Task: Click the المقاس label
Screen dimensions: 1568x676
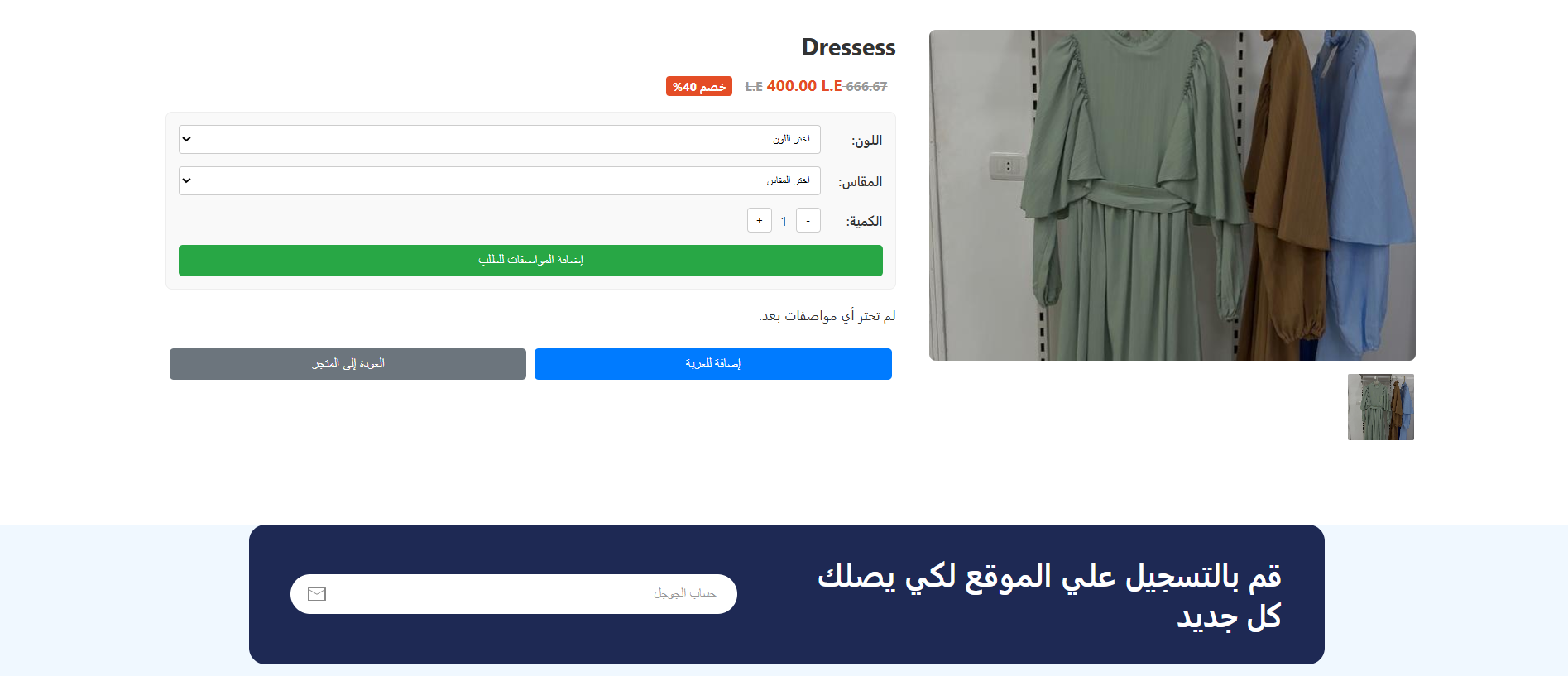Action: click(861, 182)
